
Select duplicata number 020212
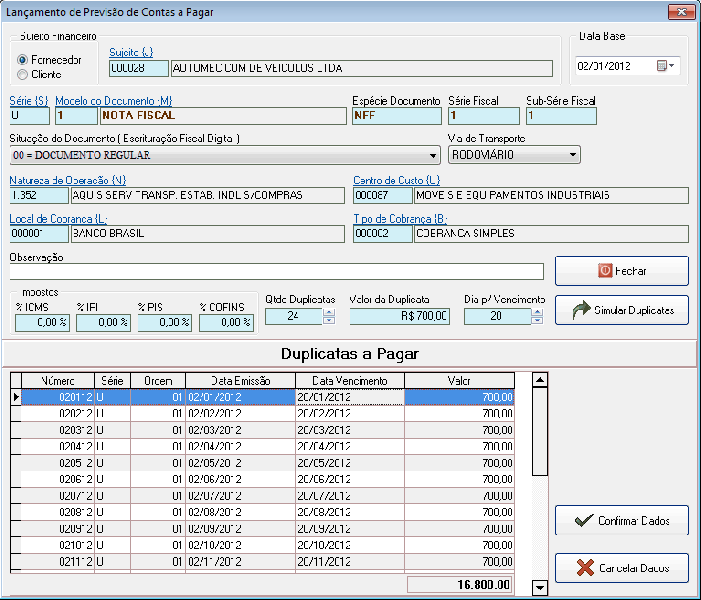tap(58, 414)
